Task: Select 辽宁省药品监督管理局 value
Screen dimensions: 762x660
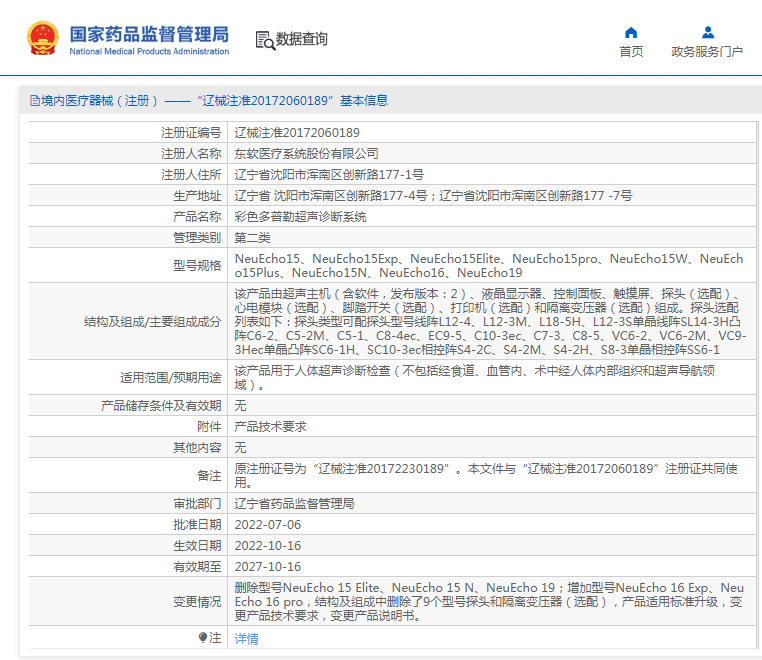Action: point(294,504)
